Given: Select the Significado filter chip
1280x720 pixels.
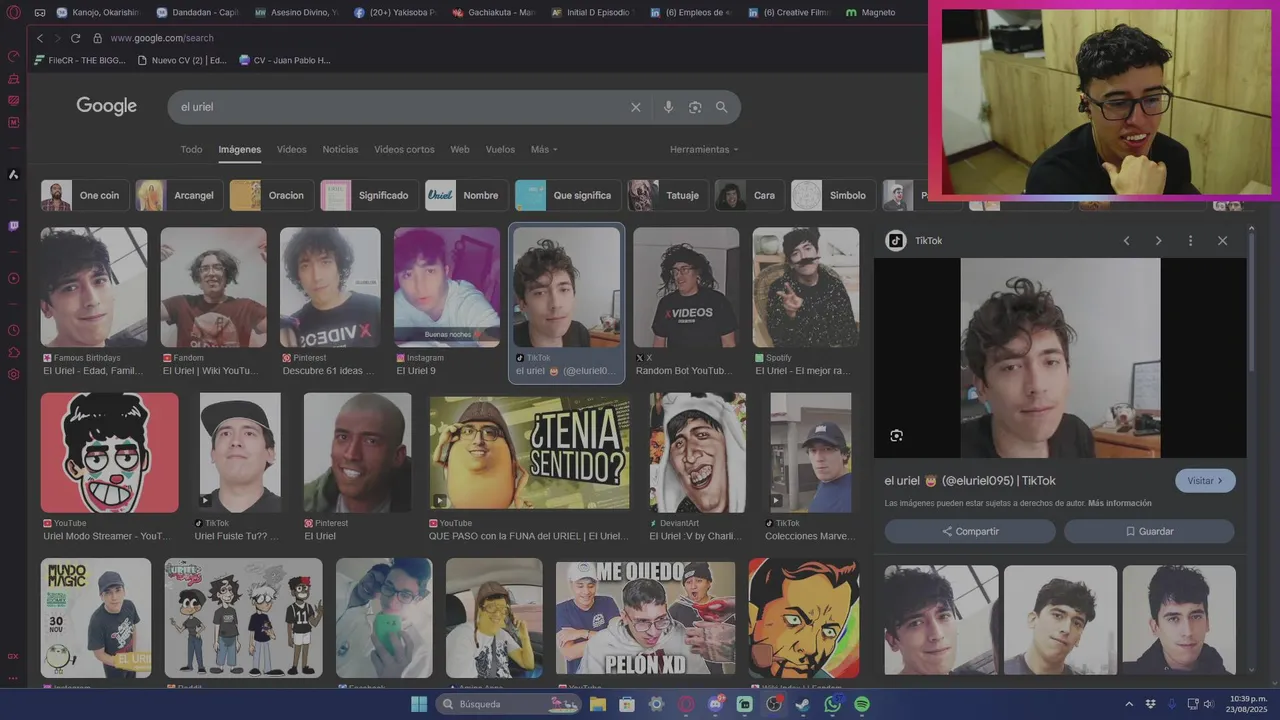Looking at the screenshot, I should (368, 195).
